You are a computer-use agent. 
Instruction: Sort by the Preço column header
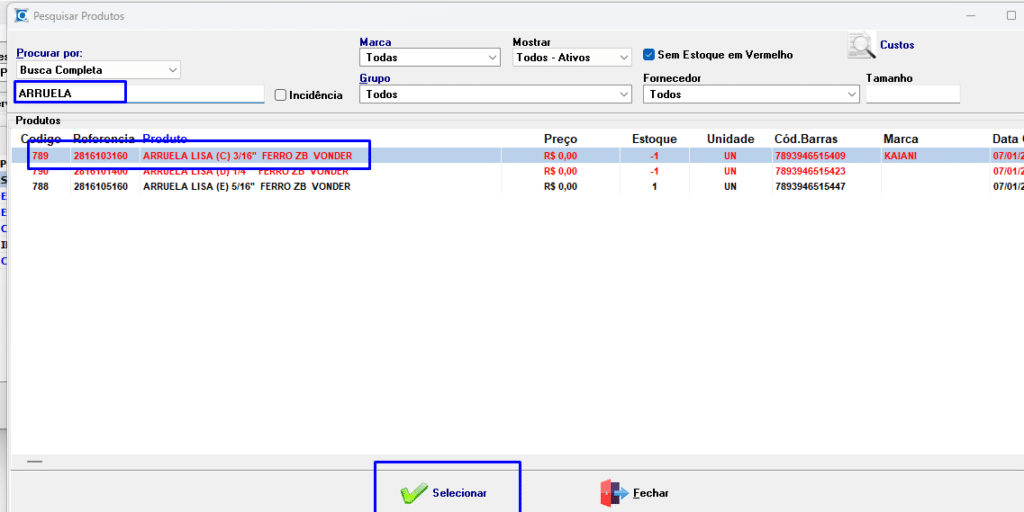[560, 139]
